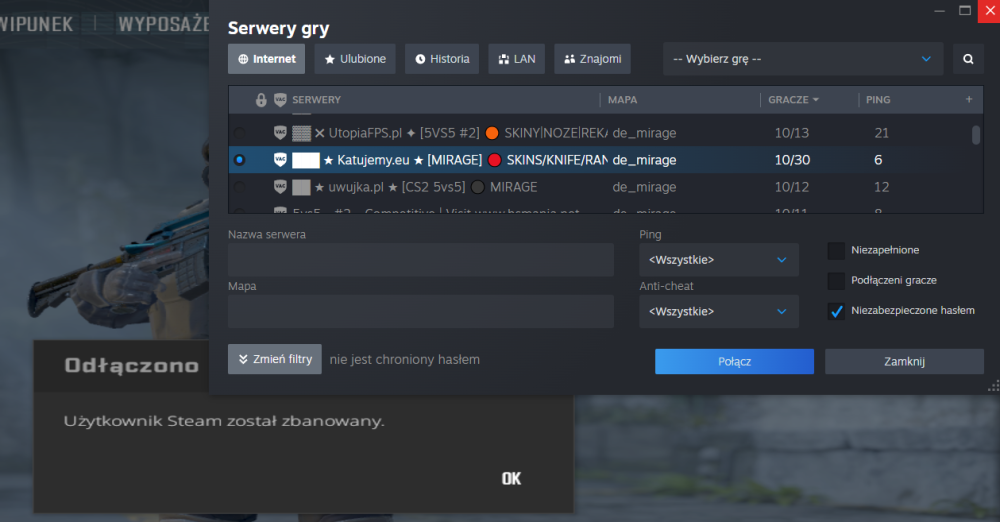Image resolution: width=1000 pixels, height=522 pixels.
Task: Open the Anti-cheat filter dropdown
Action: (719, 311)
